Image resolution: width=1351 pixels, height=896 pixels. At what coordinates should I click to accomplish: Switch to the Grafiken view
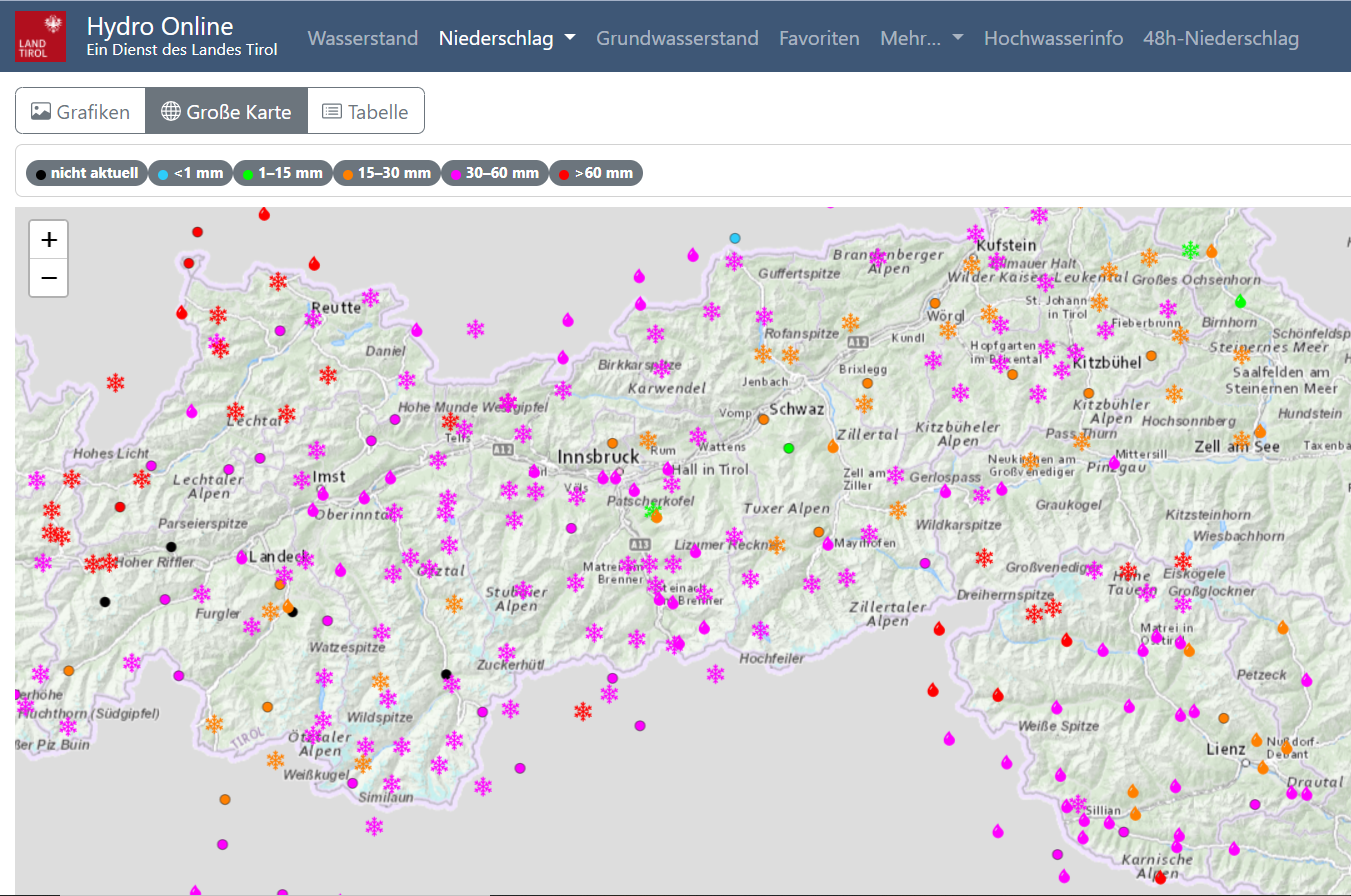tap(80, 111)
